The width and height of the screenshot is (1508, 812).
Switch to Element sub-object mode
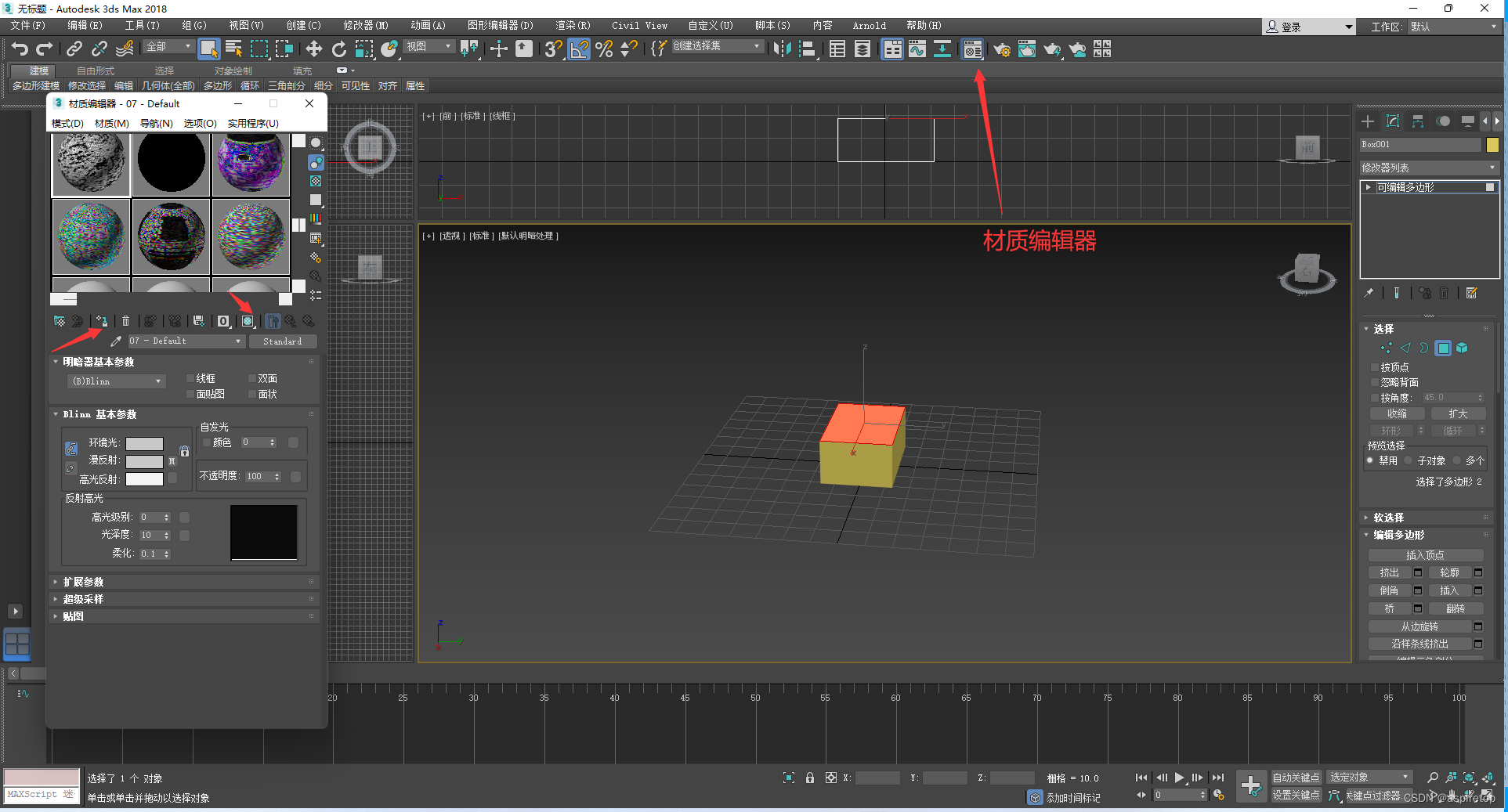[1462, 348]
